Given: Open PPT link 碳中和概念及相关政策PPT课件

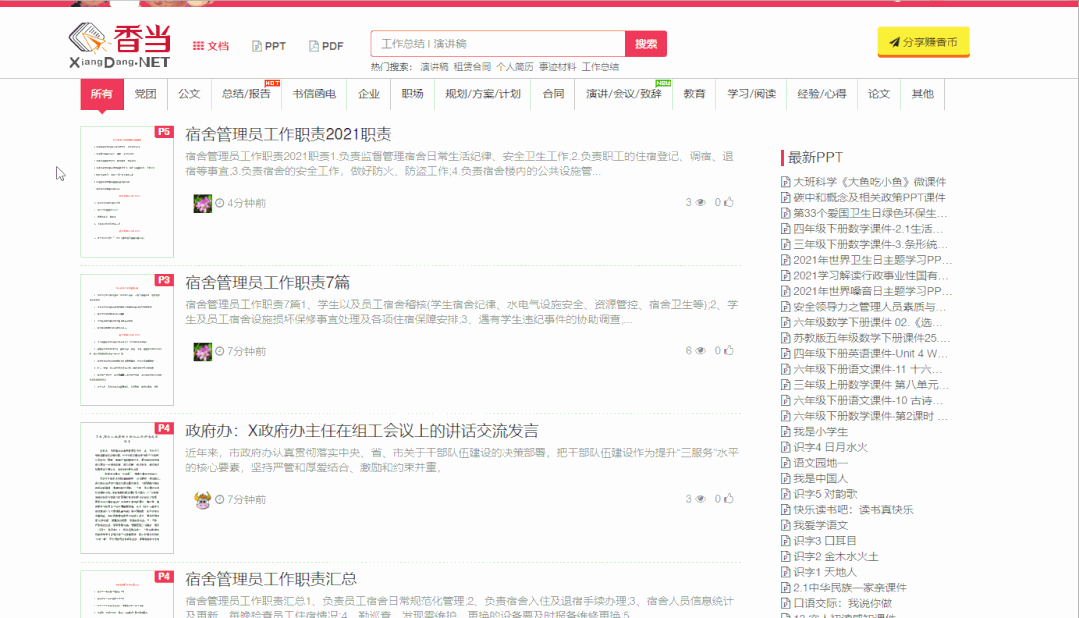Looking at the screenshot, I should (869, 198).
